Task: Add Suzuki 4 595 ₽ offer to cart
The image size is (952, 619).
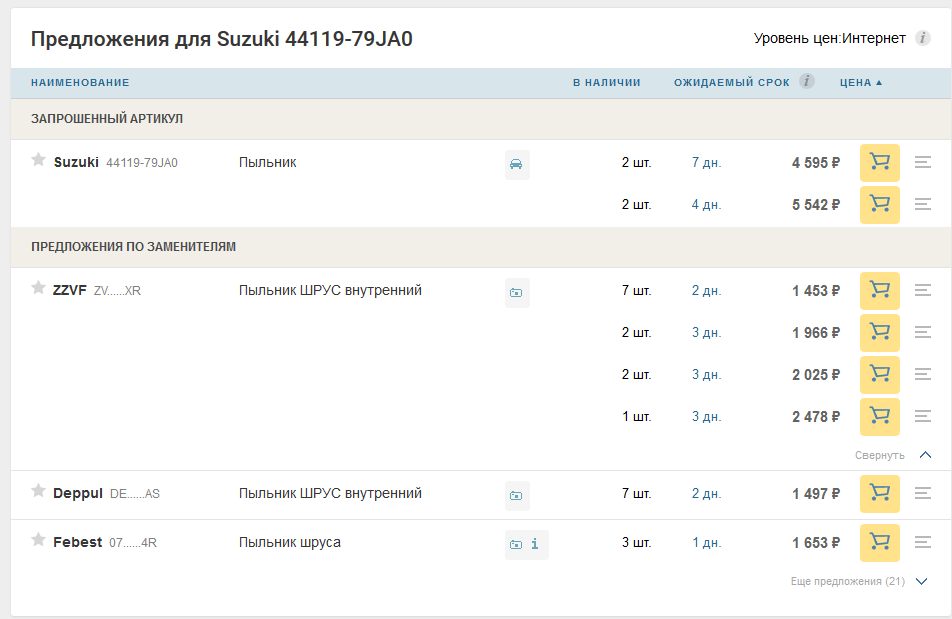Action: pyautogui.click(x=879, y=163)
